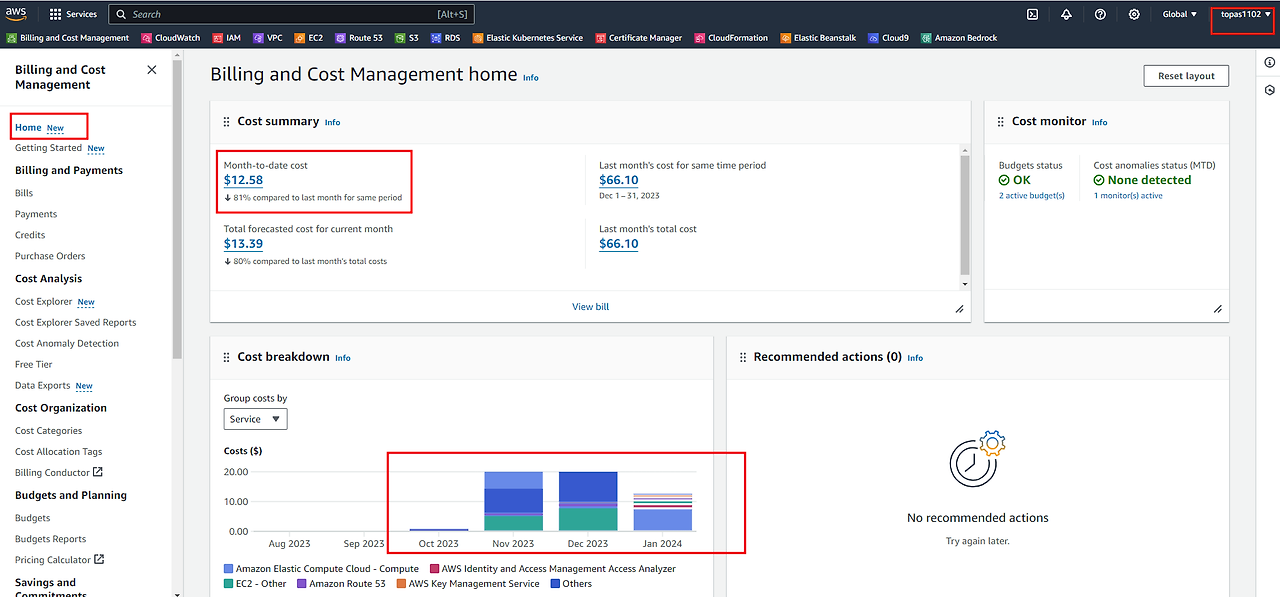
Task: Select Bills in the sidebar
Action: pos(24,193)
